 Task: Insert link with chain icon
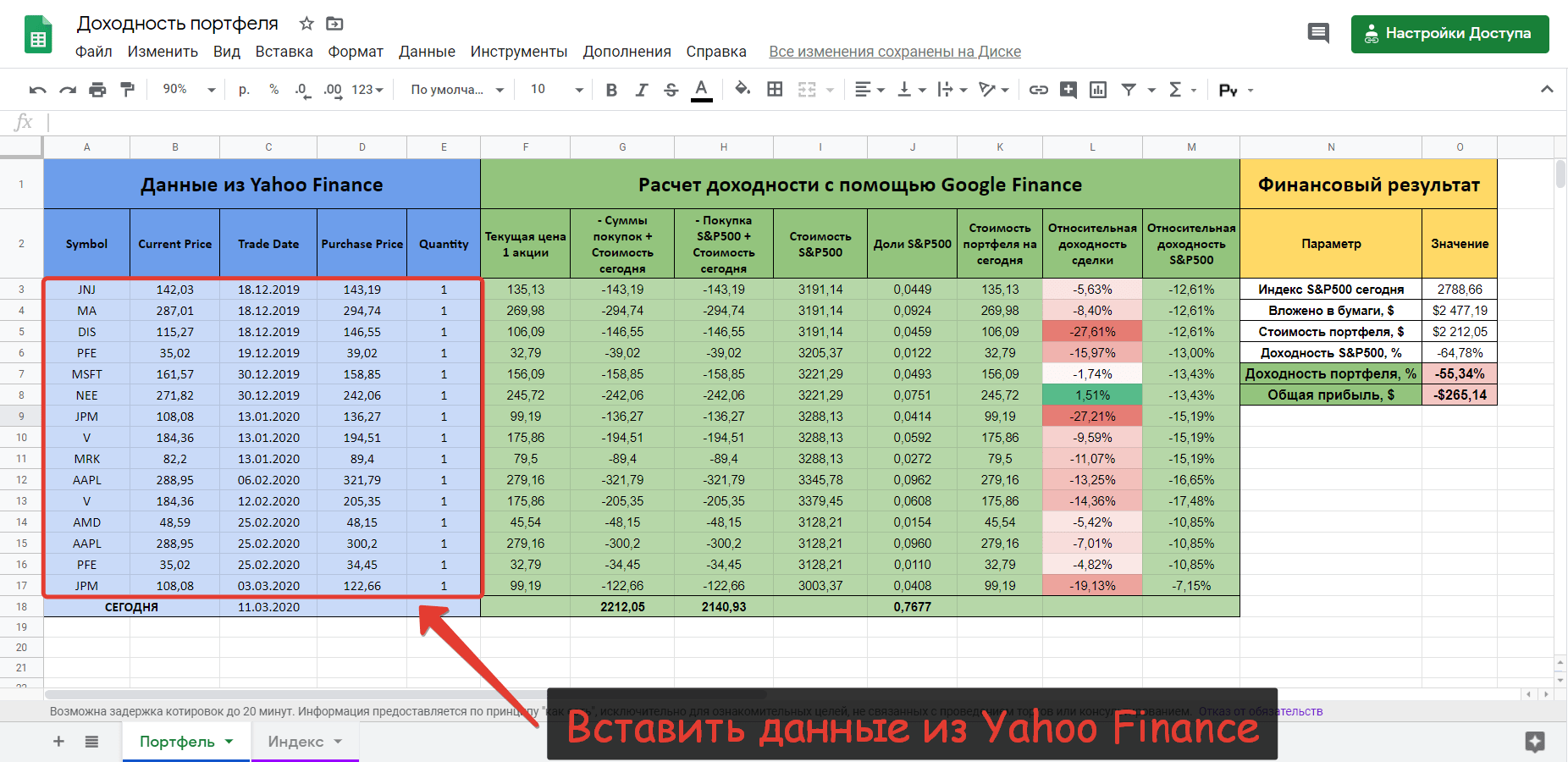(1039, 90)
